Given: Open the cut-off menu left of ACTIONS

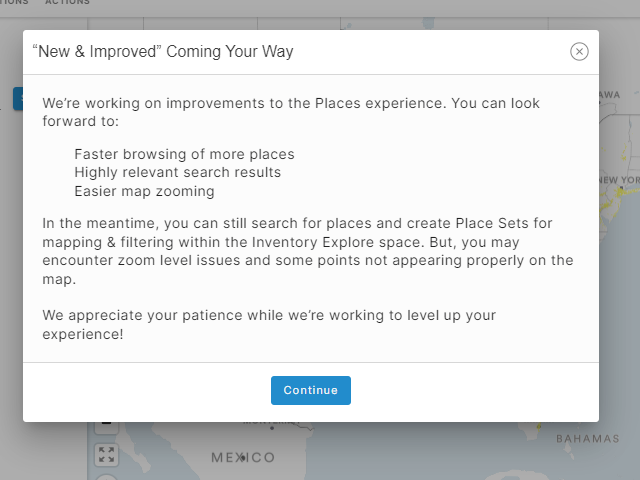Looking at the screenshot, I should 14,2.
